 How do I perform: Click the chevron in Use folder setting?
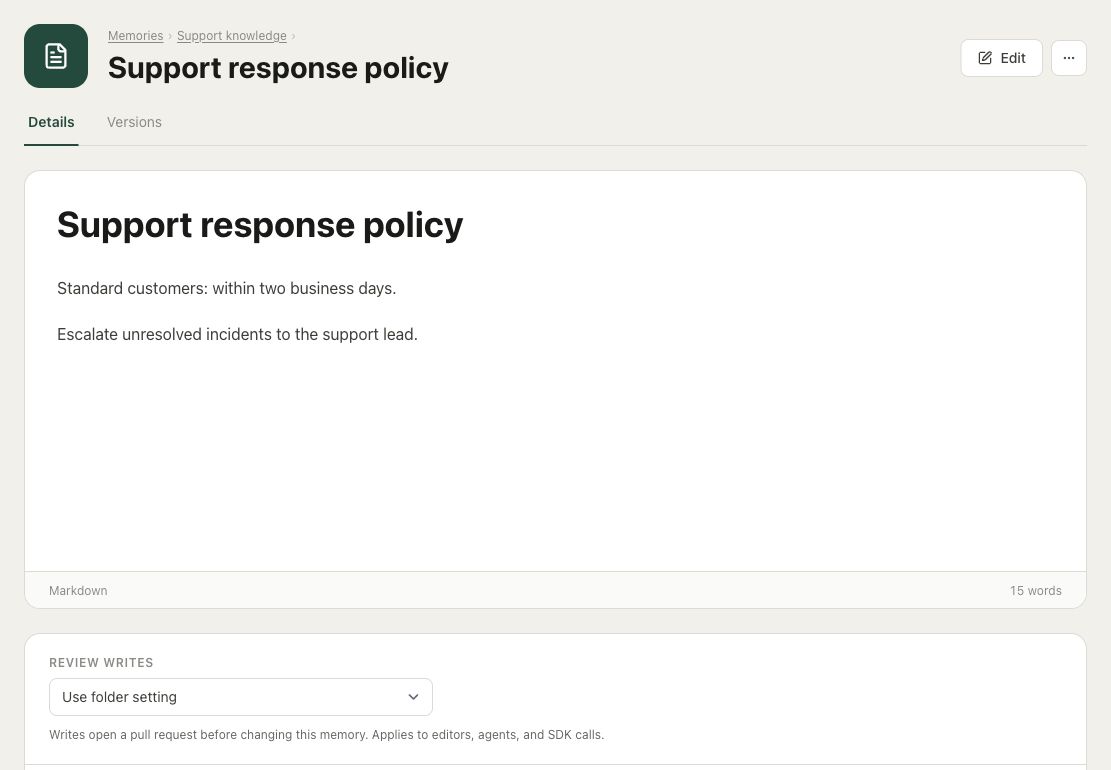tap(413, 697)
